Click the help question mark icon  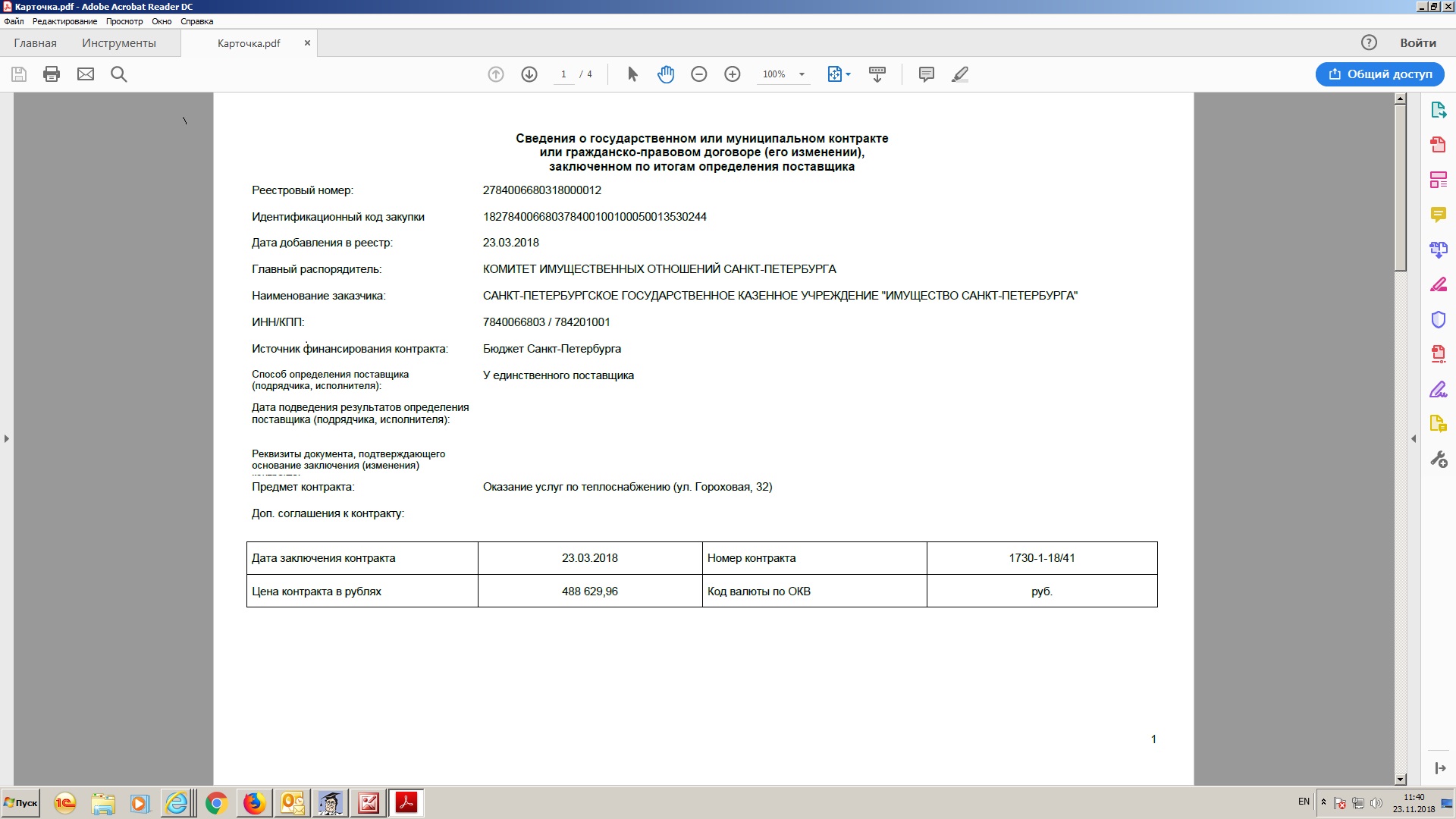point(1369,42)
